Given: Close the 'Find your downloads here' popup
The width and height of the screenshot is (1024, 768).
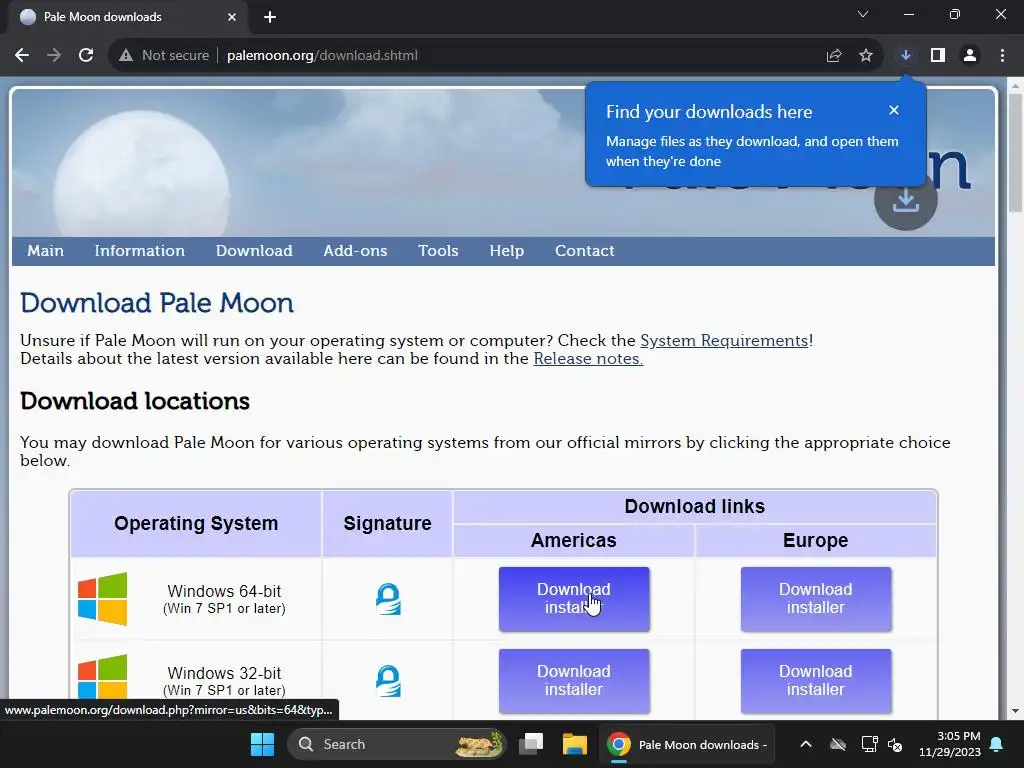Looking at the screenshot, I should pos(894,110).
